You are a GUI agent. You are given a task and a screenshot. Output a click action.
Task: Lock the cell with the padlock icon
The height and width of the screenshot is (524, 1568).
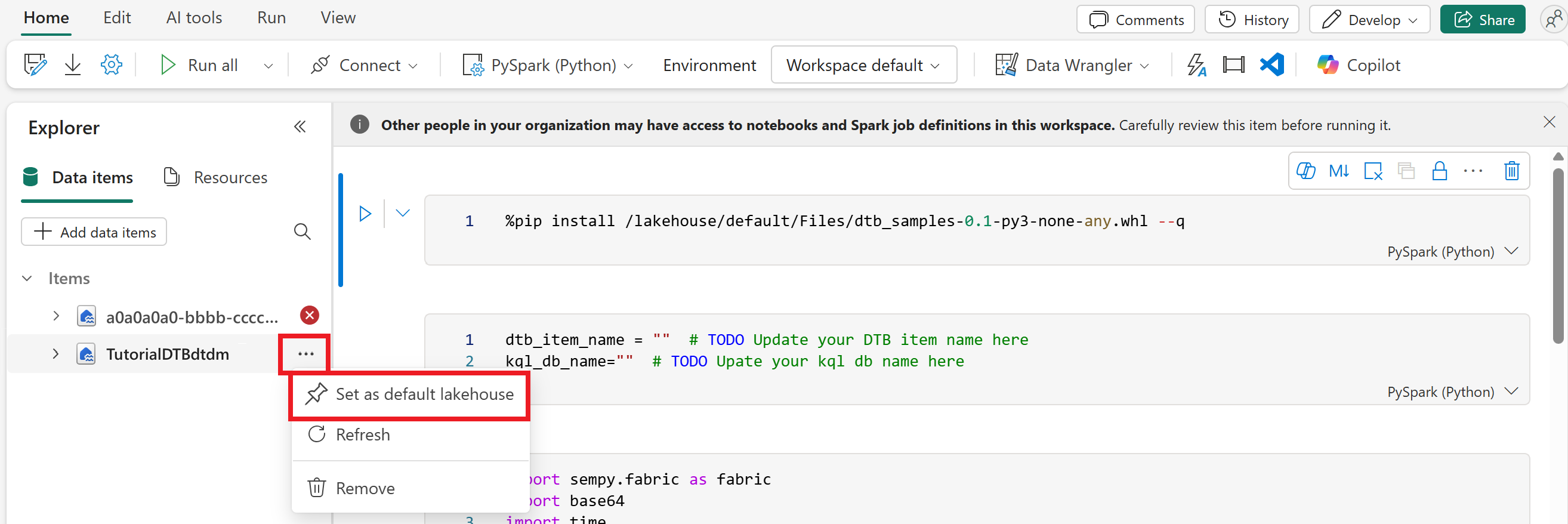click(1440, 171)
